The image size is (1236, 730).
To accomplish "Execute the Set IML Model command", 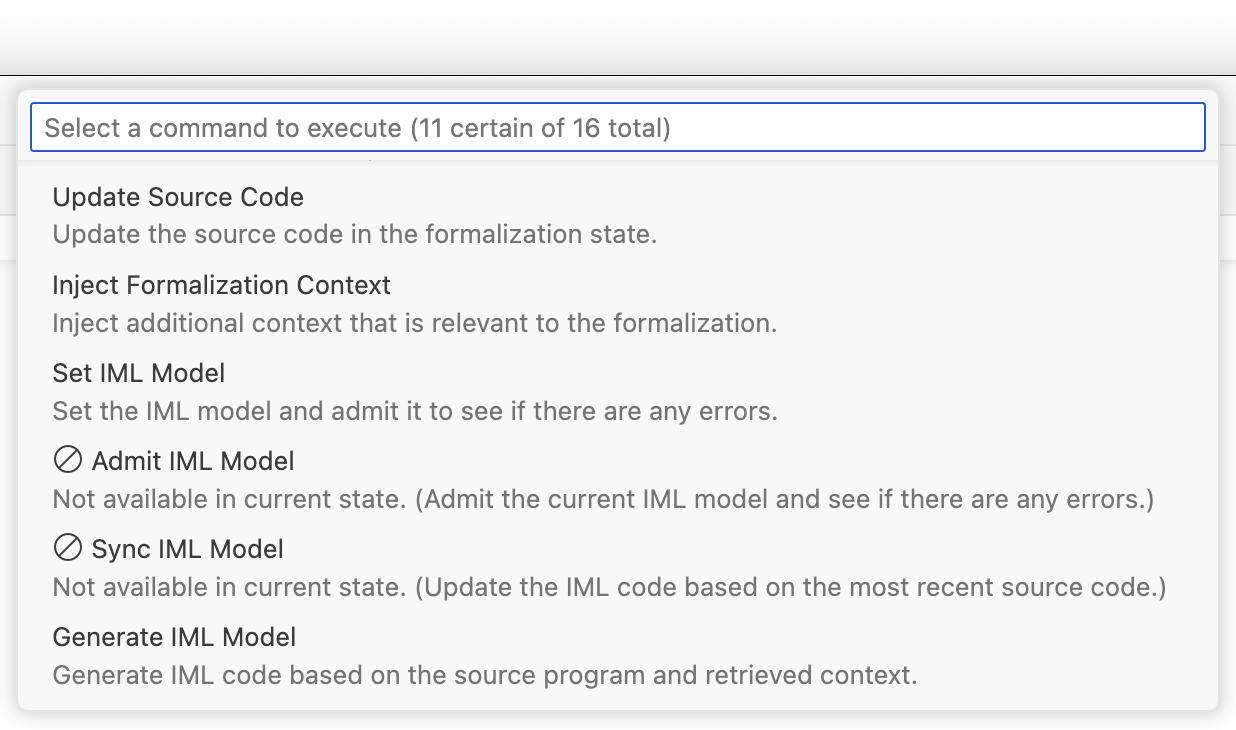I will [139, 373].
